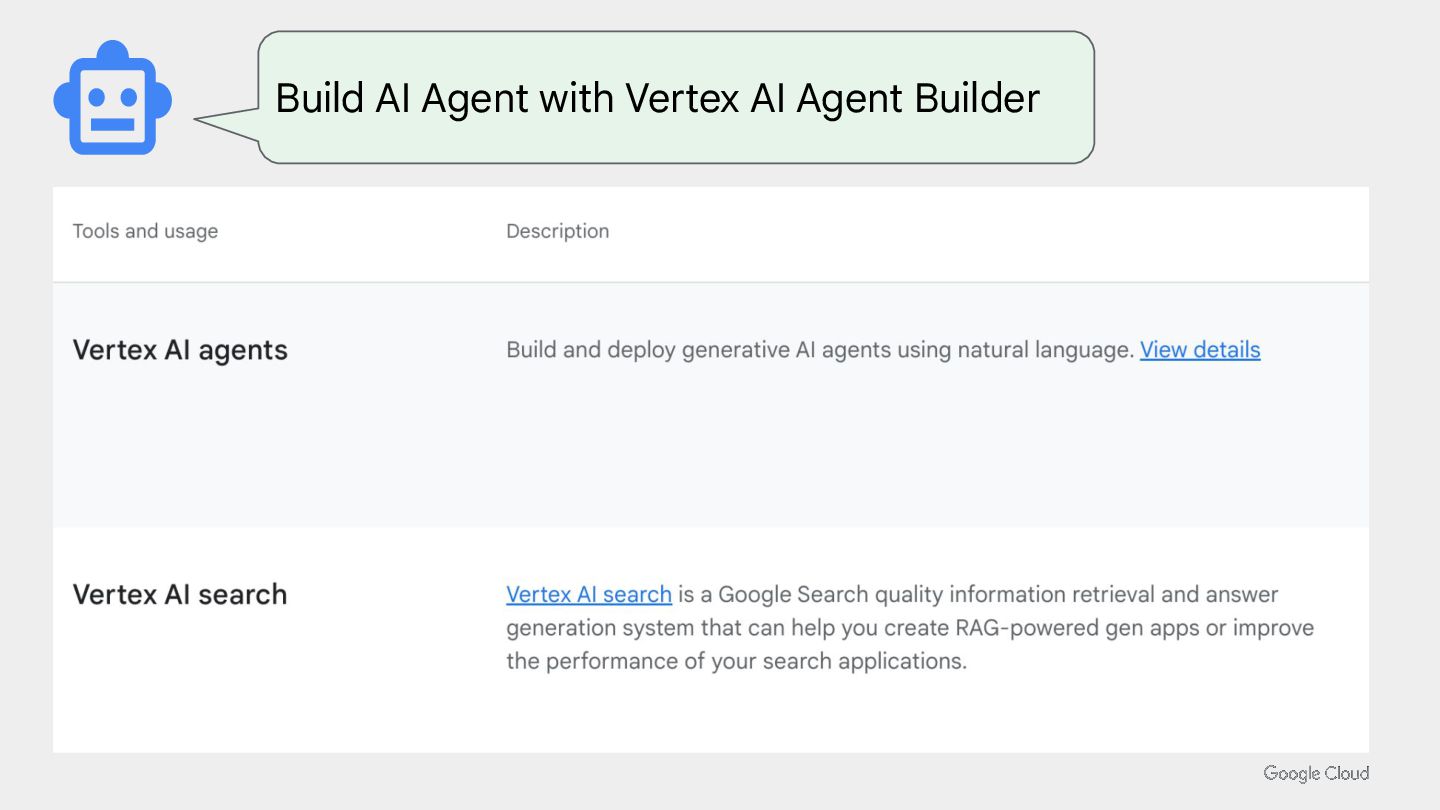Screen dimensions: 1440x810
Task: Click the words 'Agent Builder' in the title
Action: click(918, 98)
